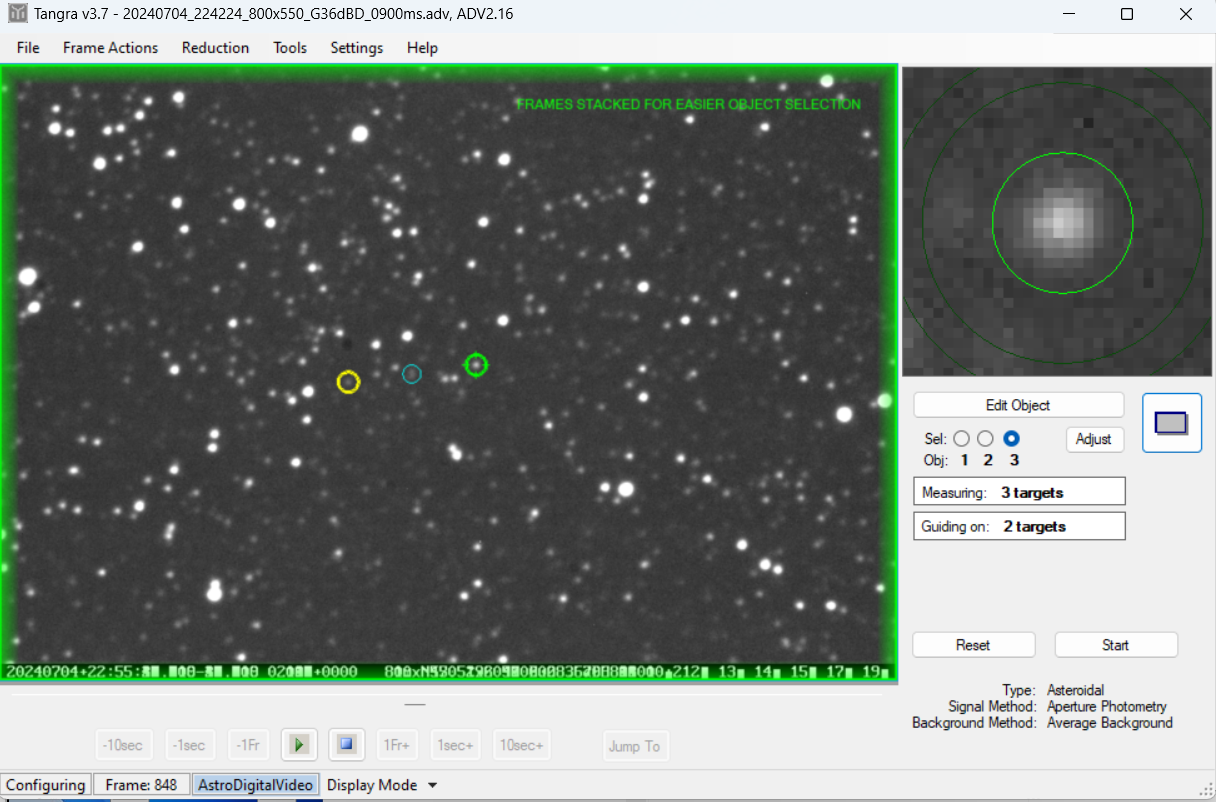This screenshot has width=1216, height=802.
Task: Click the Reset button
Action: tap(972, 645)
